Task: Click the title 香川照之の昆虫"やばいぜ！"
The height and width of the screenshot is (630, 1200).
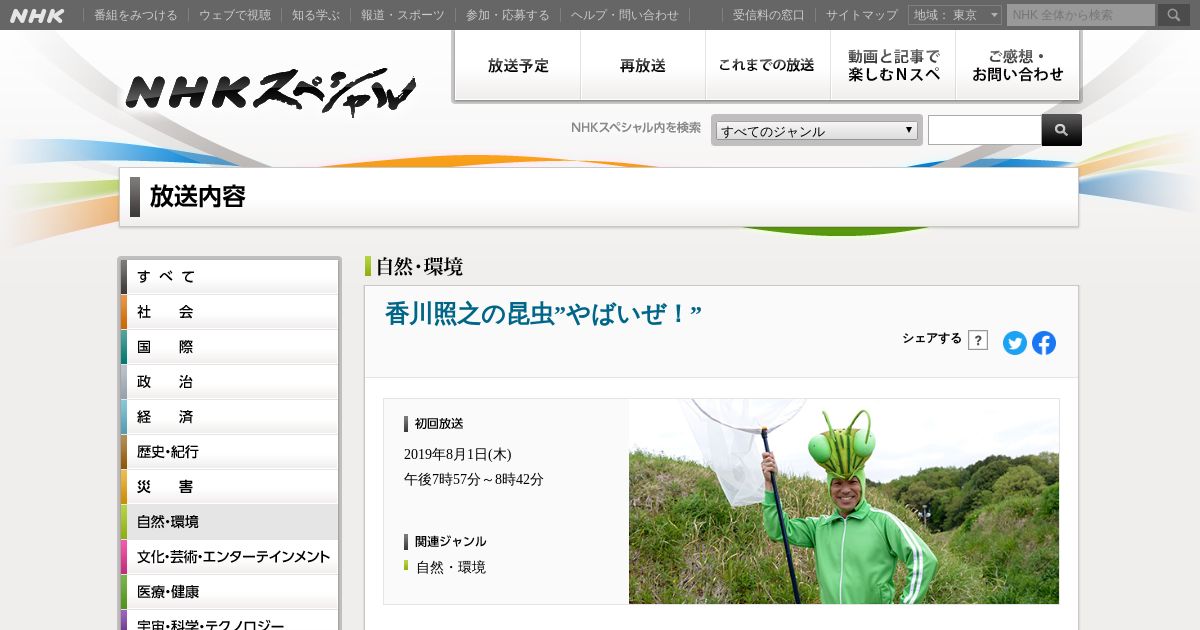Action: pyautogui.click(x=543, y=314)
